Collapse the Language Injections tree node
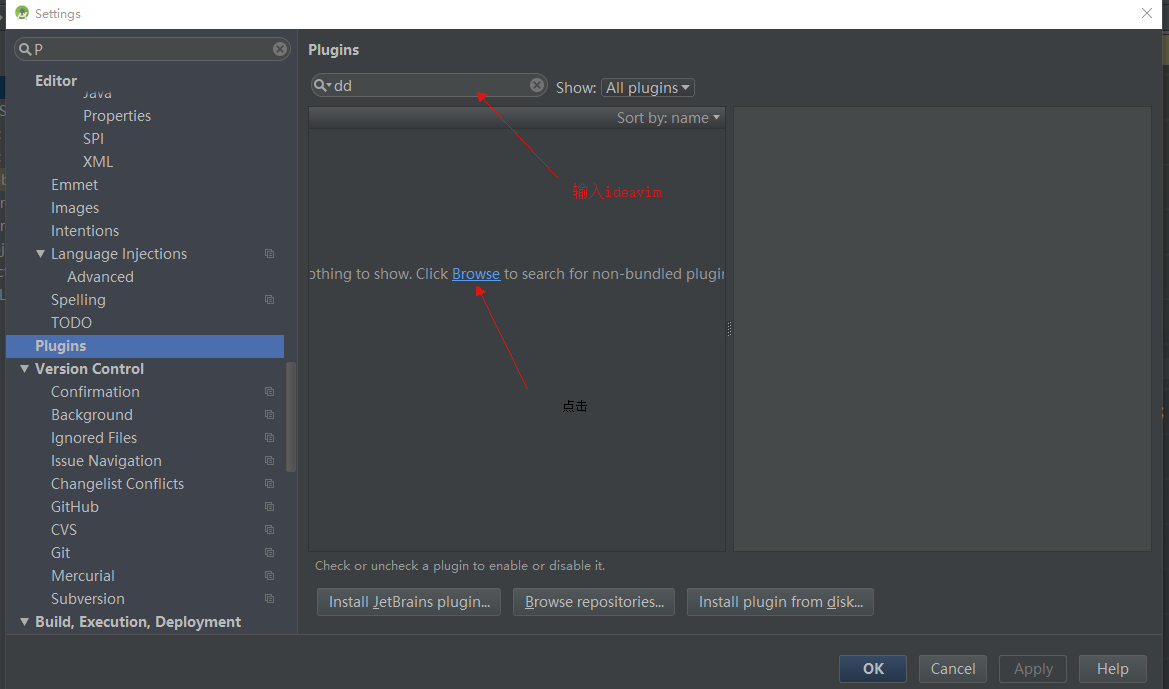This screenshot has width=1169, height=689. [40, 254]
